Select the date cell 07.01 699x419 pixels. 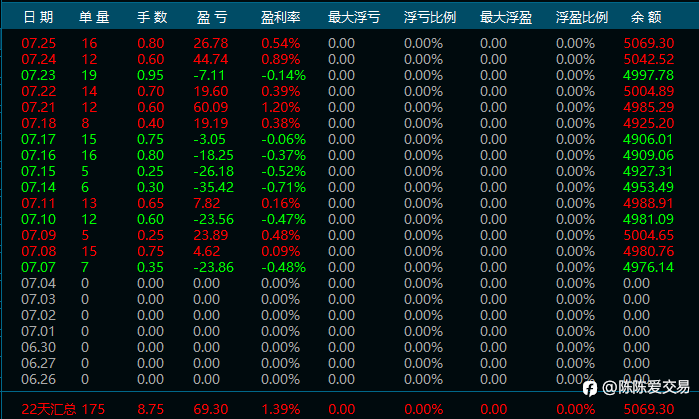click(x=39, y=332)
